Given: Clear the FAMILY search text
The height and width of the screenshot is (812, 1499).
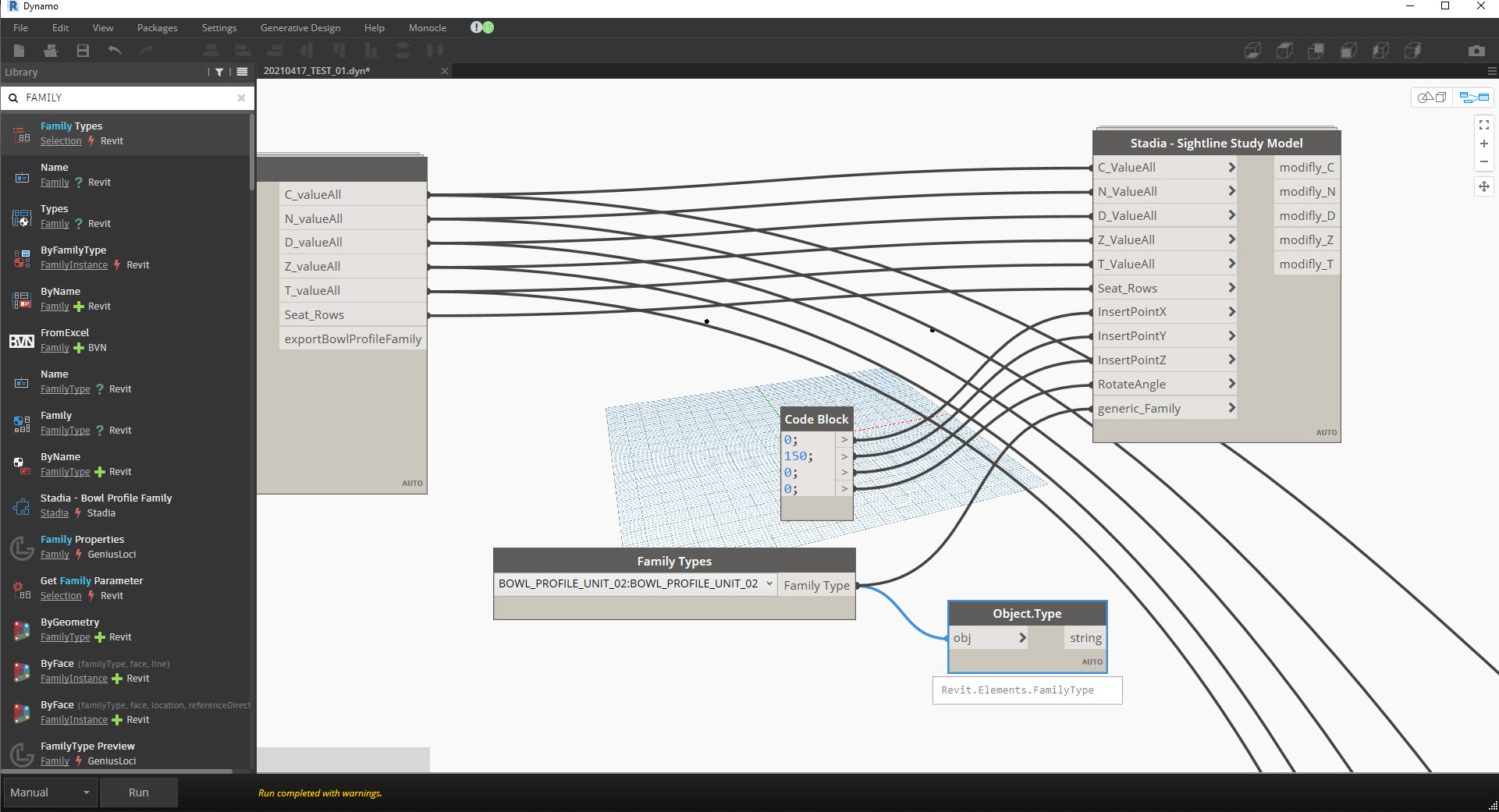Looking at the screenshot, I should click(x=242, y=98).
